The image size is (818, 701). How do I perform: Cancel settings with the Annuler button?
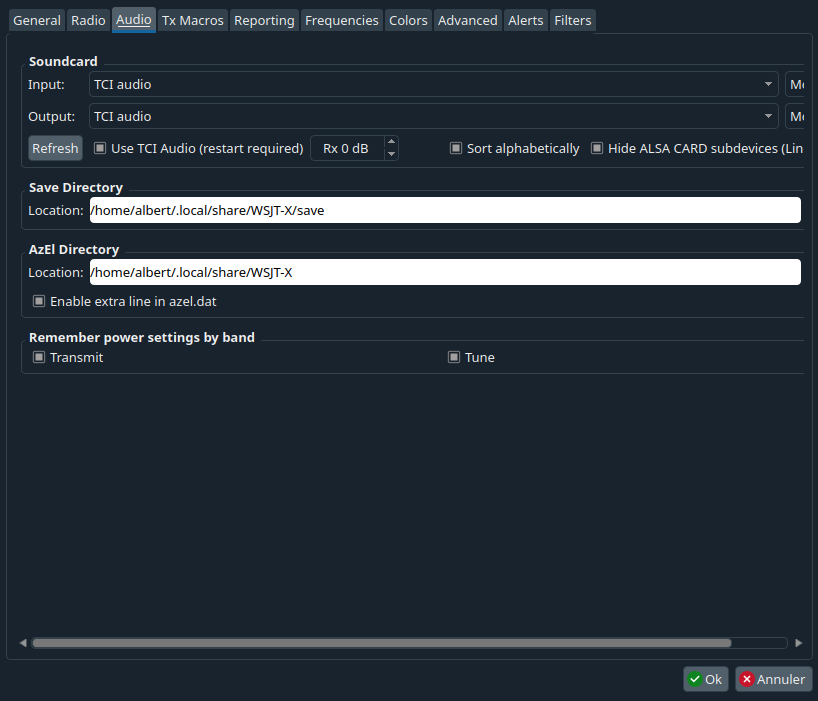773,679
